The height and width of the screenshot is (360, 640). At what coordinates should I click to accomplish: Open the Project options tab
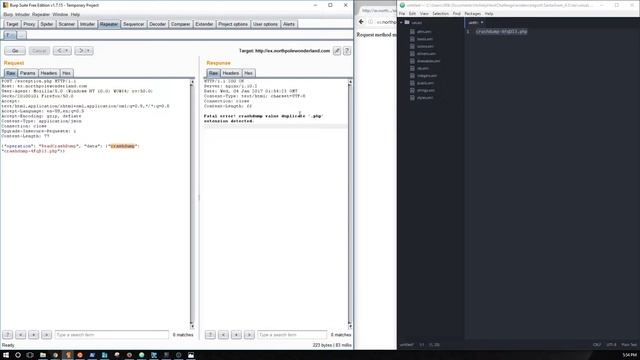pyautogui.click(x=233, y=24)
